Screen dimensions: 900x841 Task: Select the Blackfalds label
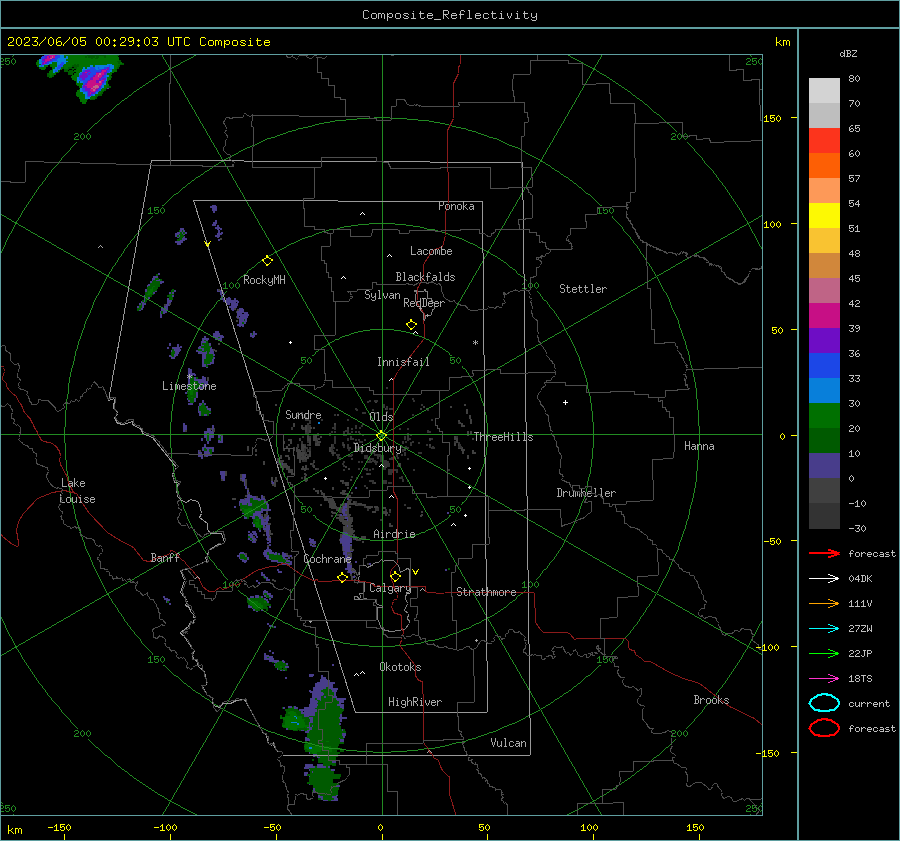(x=425, y=277)
